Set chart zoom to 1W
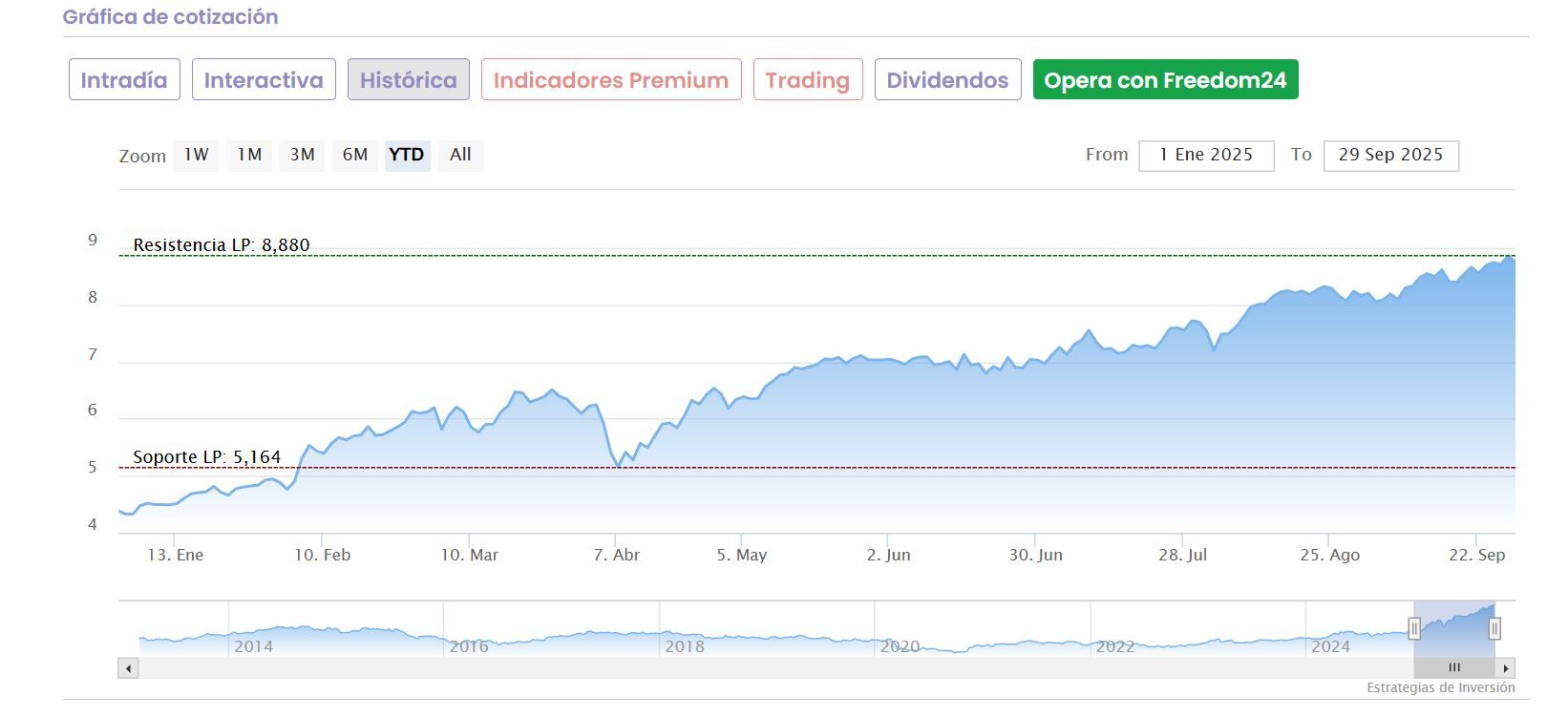 click(x=196, y=156)
